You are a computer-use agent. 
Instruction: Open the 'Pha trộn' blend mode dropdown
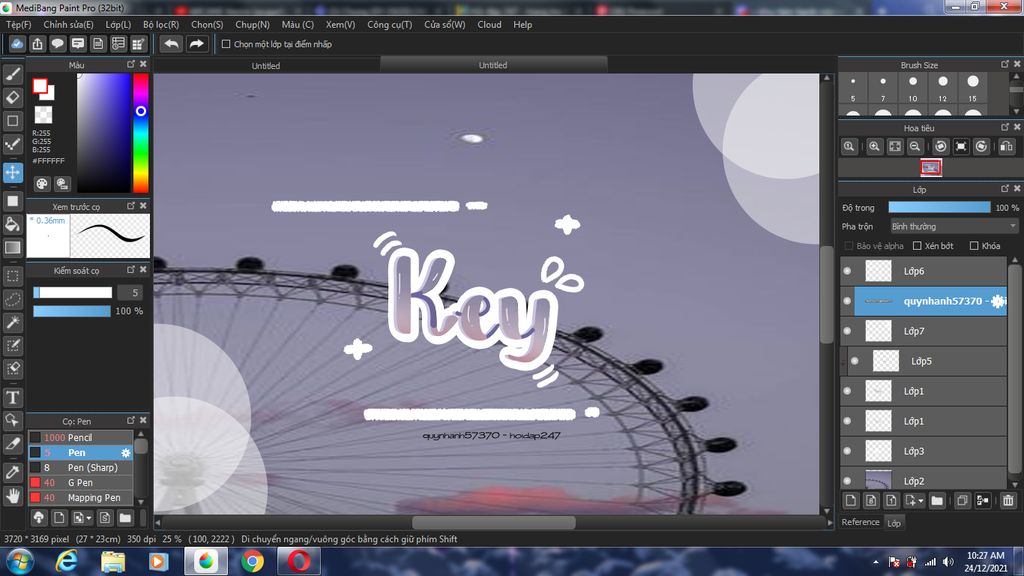(x=954, y=227)
